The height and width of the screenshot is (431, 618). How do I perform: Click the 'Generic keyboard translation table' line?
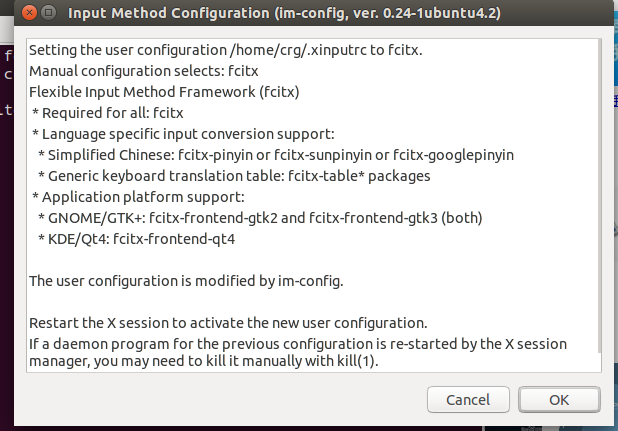click(x=234, y=176)
